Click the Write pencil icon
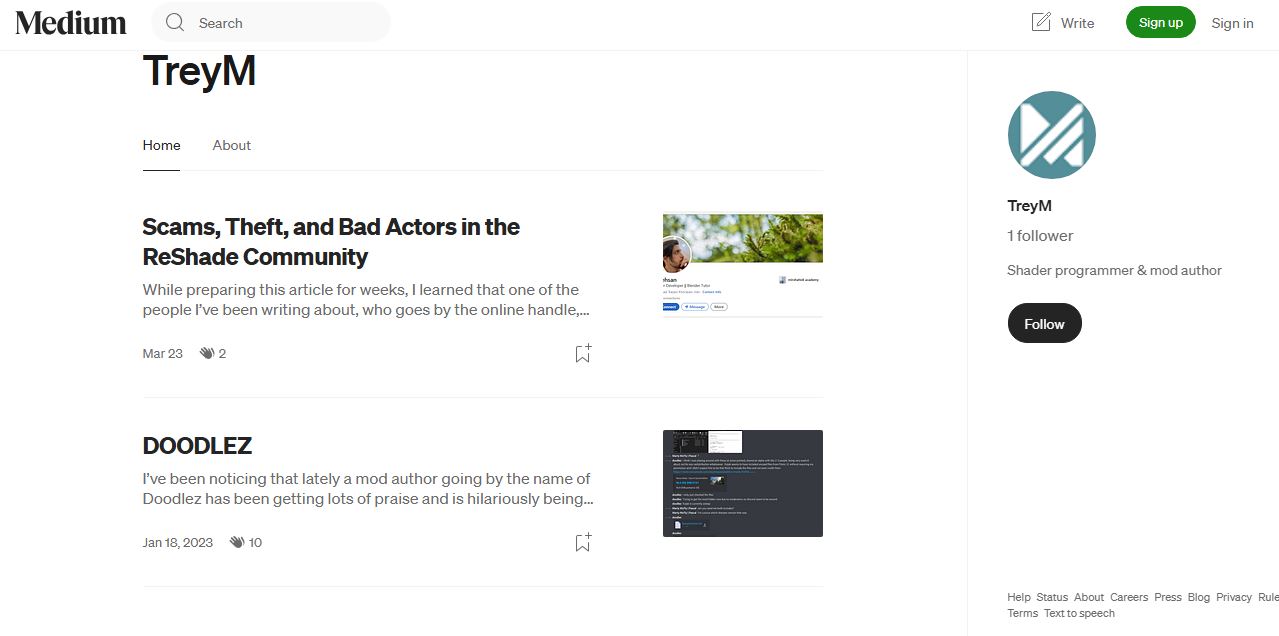Image resolution: width=1279 pixels, height=636 pixels. pos(1041,22)
